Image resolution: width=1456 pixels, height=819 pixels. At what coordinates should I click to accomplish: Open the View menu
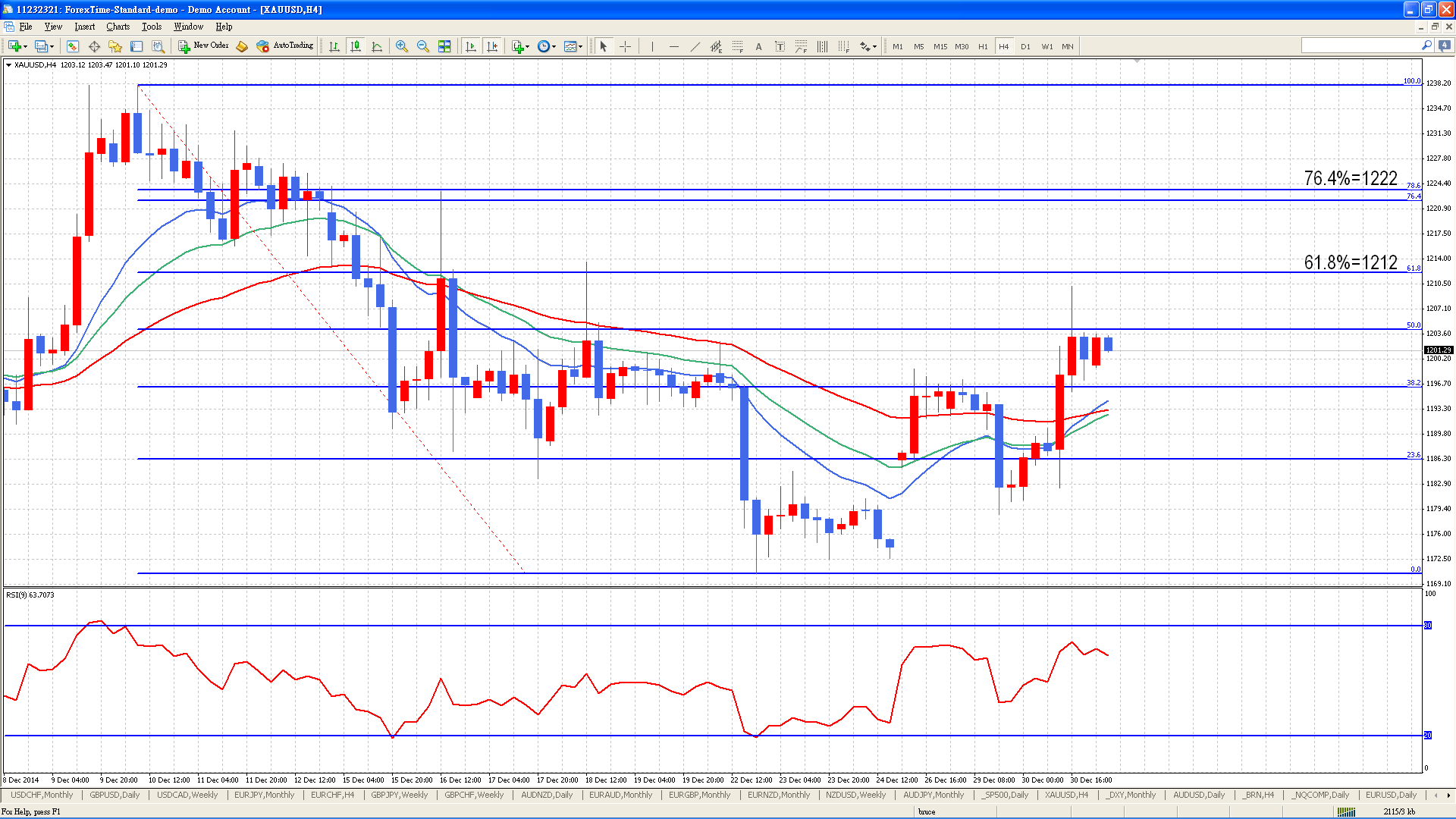53,27
